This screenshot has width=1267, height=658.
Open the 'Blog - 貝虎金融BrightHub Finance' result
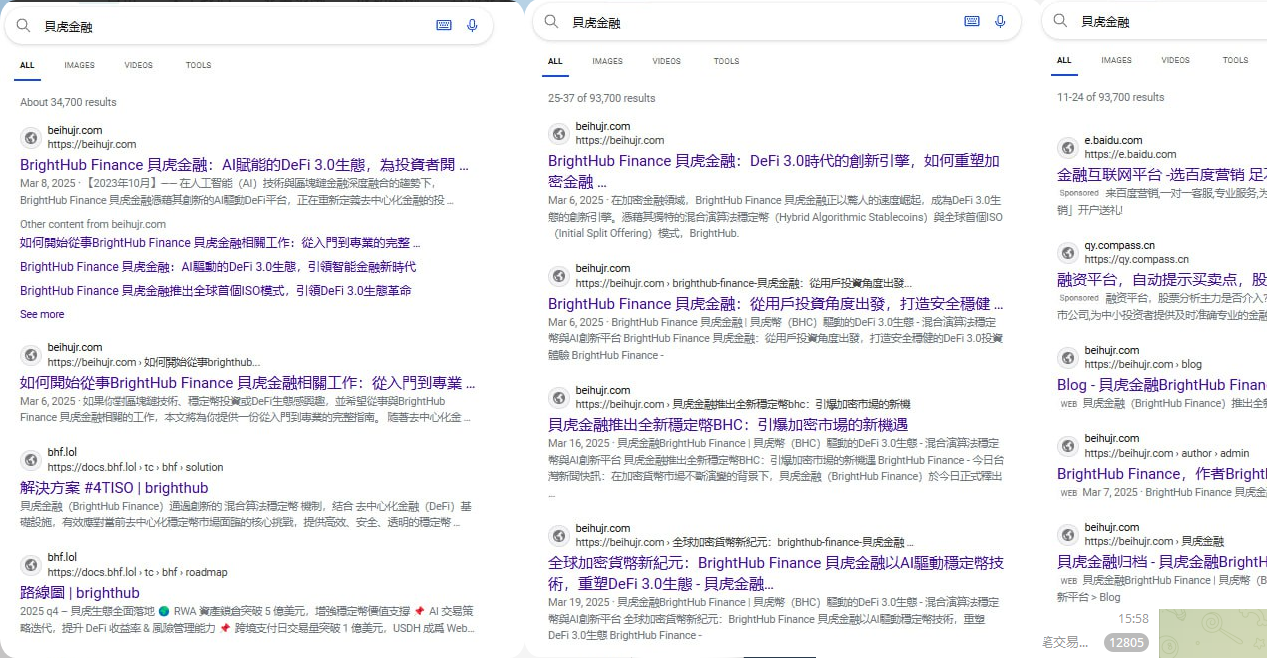[1162, 385]
